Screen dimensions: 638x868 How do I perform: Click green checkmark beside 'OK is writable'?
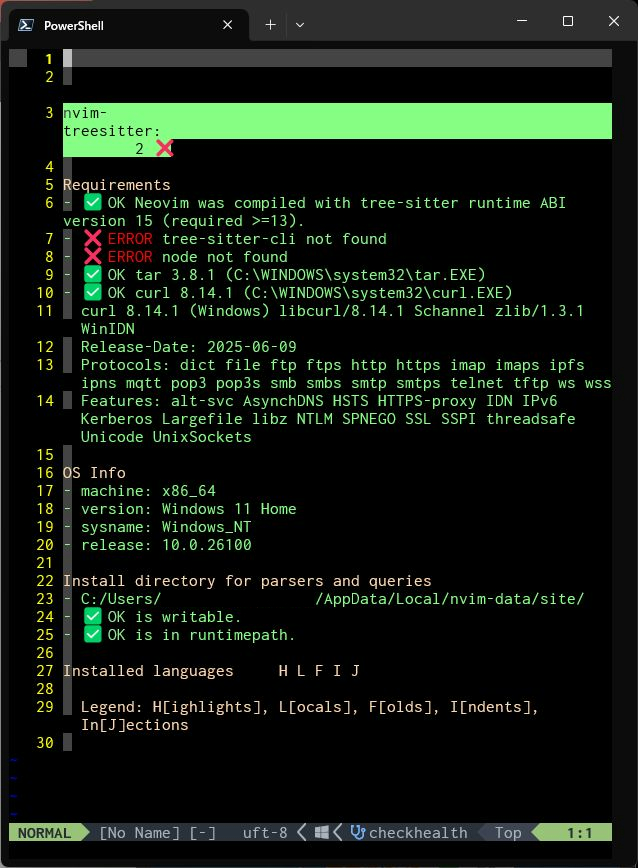[x=93, y=617]
